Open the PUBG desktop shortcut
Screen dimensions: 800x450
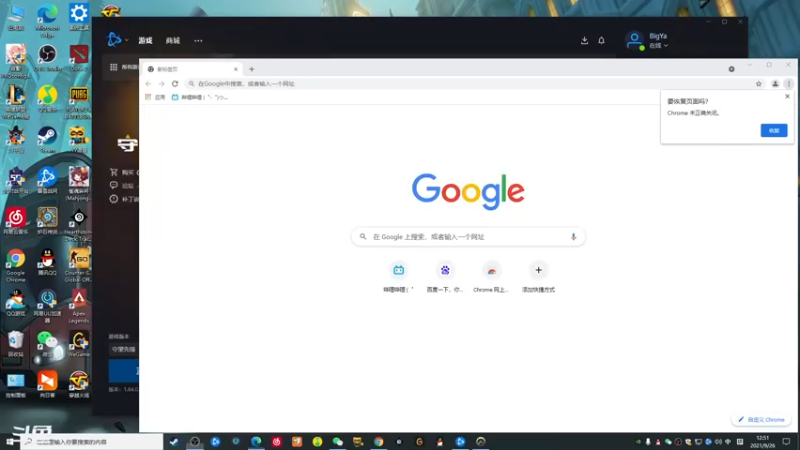[79, 102]
